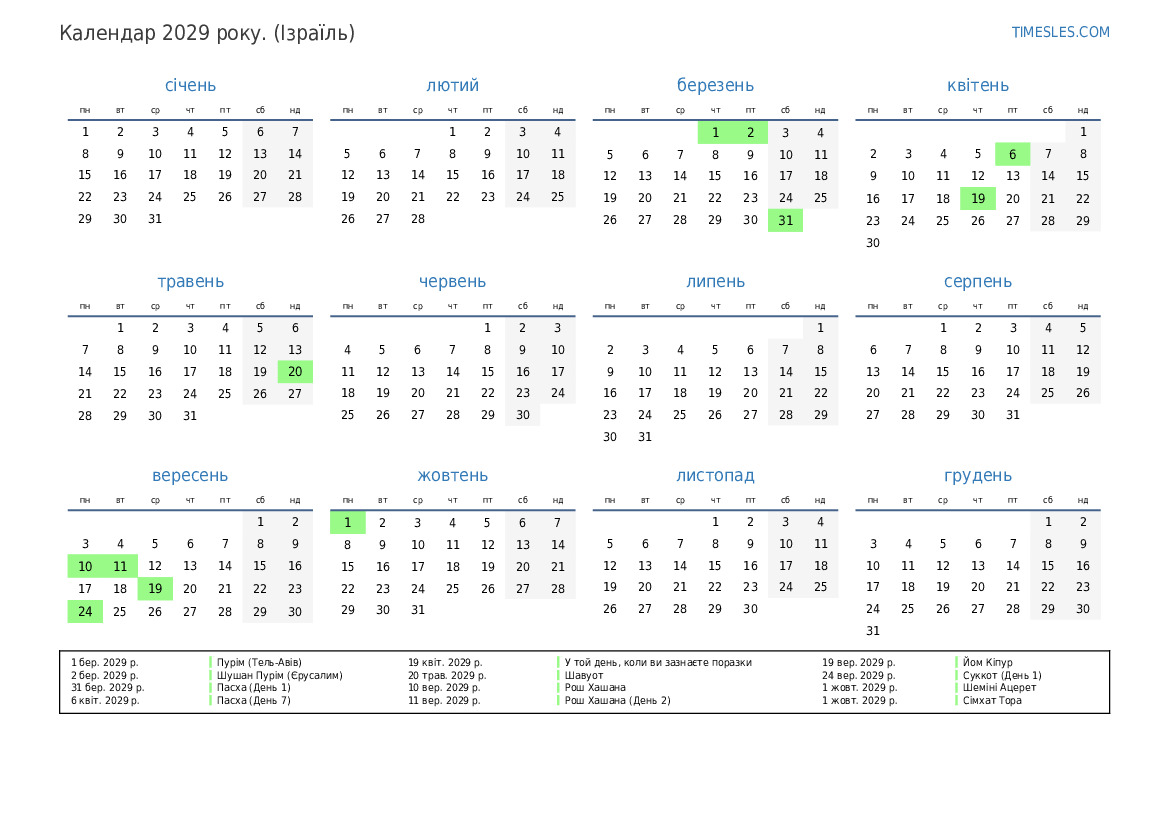The height and width of the screenshot is (827, 1169).
Task: Click day 30 in квітень
Action: tap(873, 243)
